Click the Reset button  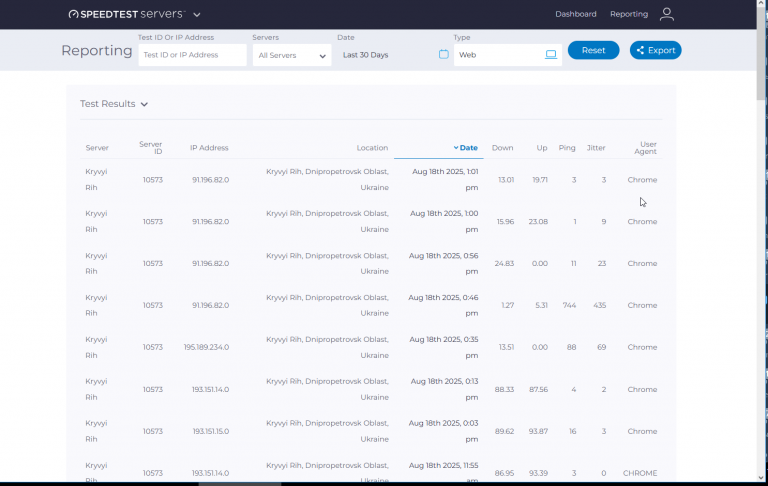point(593,50)
